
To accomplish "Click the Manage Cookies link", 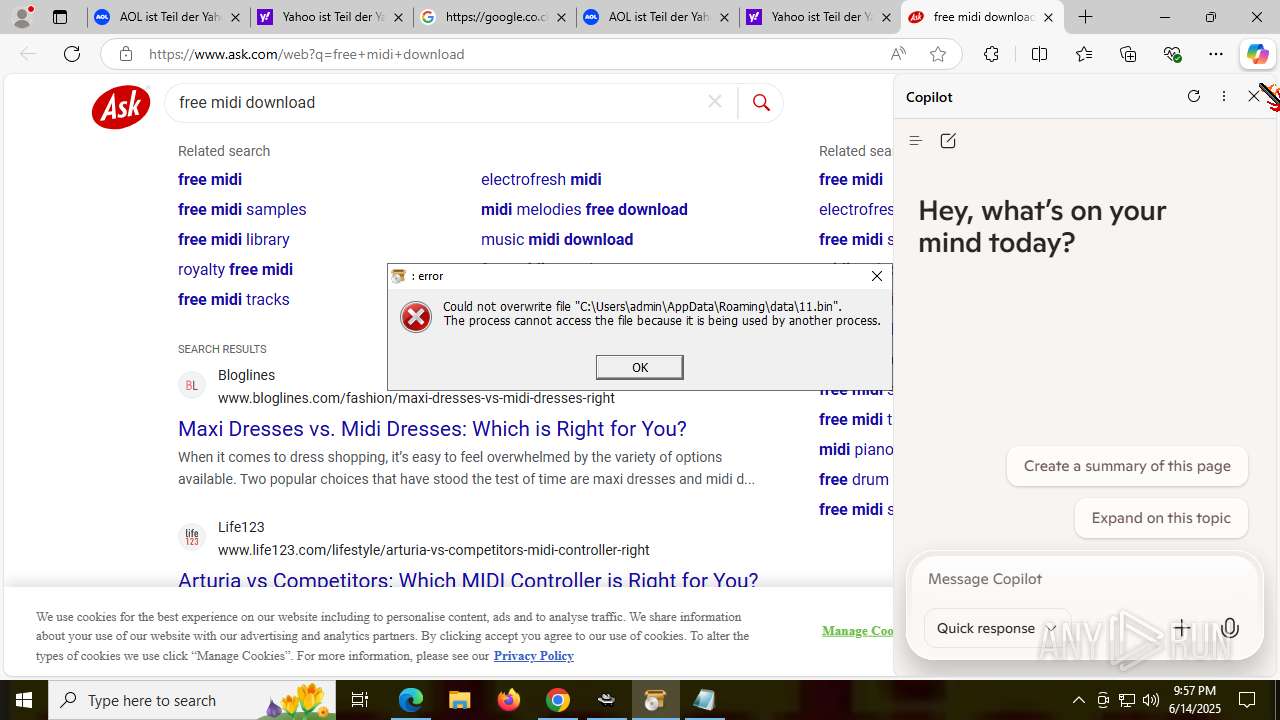I will click(857, 631).
